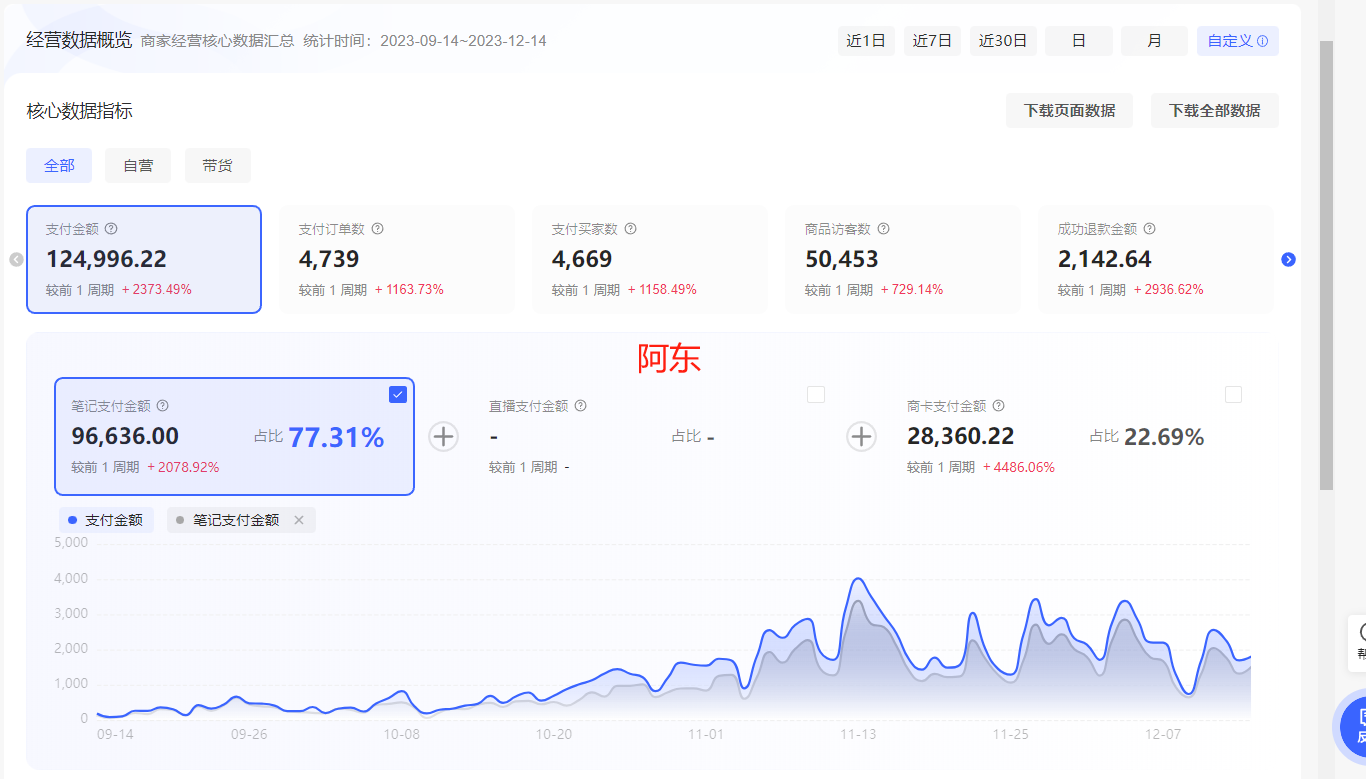Uncheck the 笔记支付金额 checkbox
1366x779 pixels.
398,395
